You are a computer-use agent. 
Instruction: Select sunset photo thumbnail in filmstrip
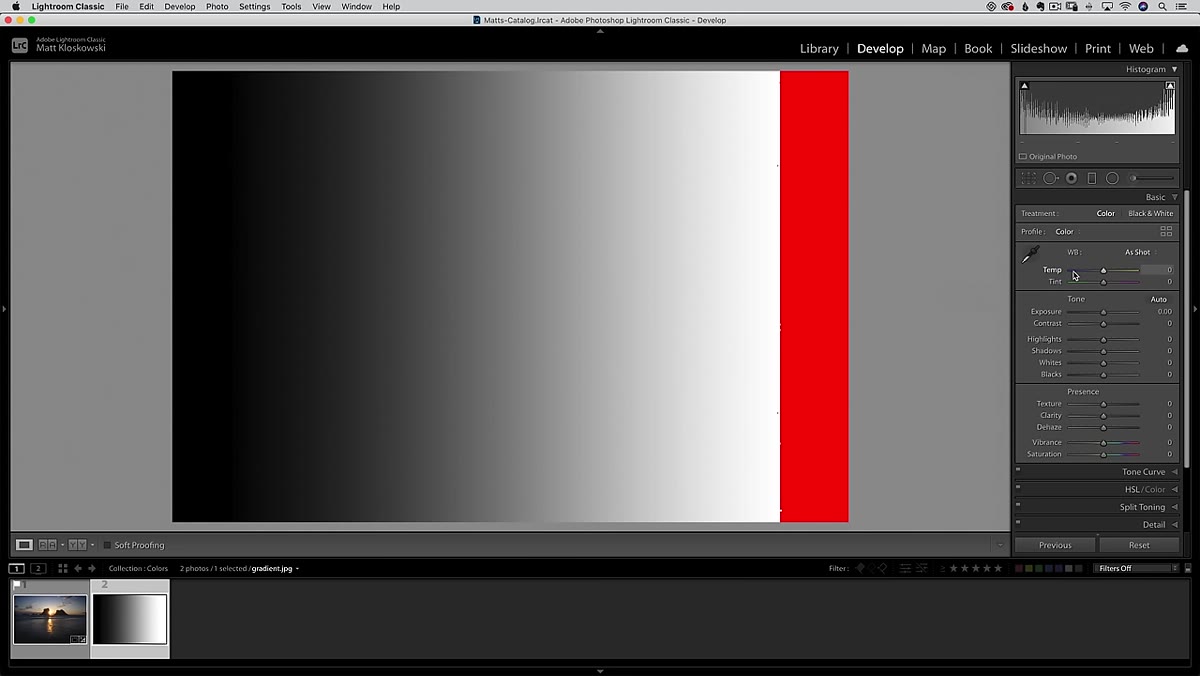(x=50, y=619)
